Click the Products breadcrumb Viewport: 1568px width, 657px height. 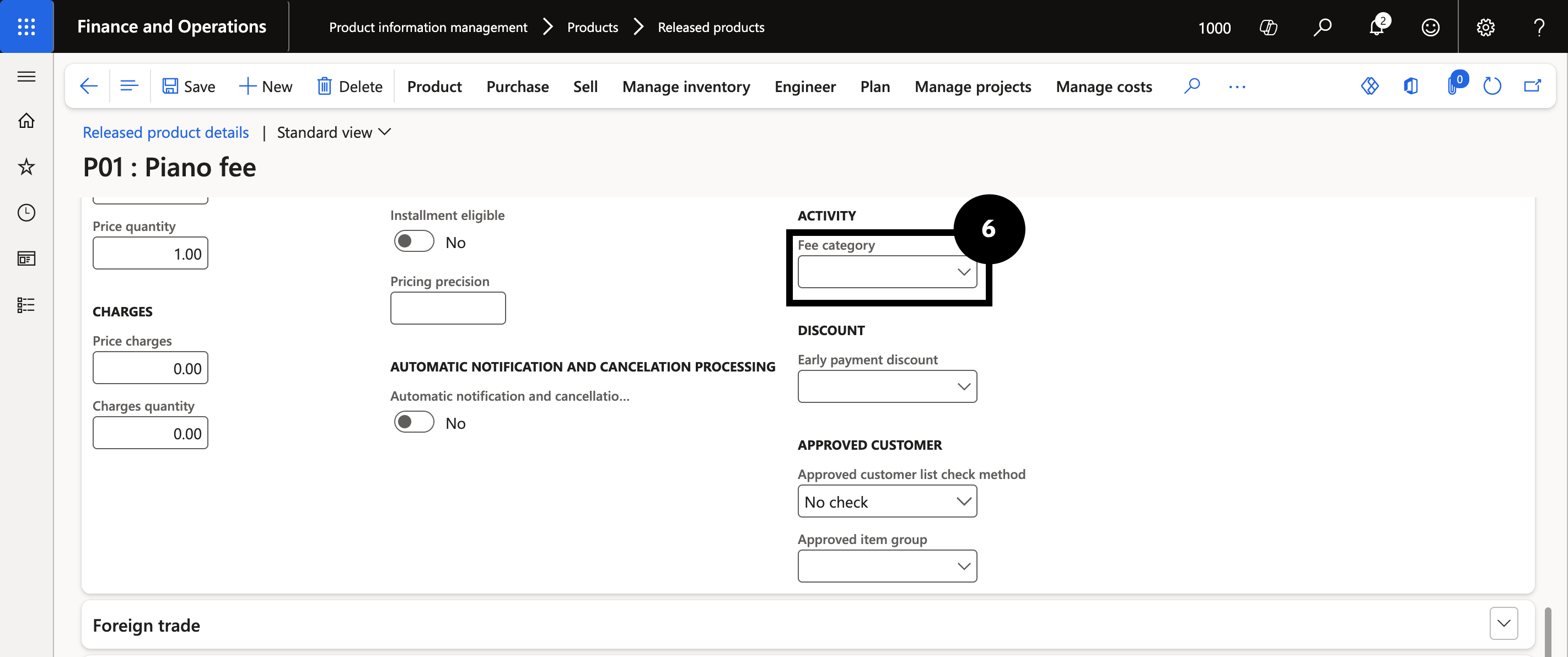[x=592, y=28]
